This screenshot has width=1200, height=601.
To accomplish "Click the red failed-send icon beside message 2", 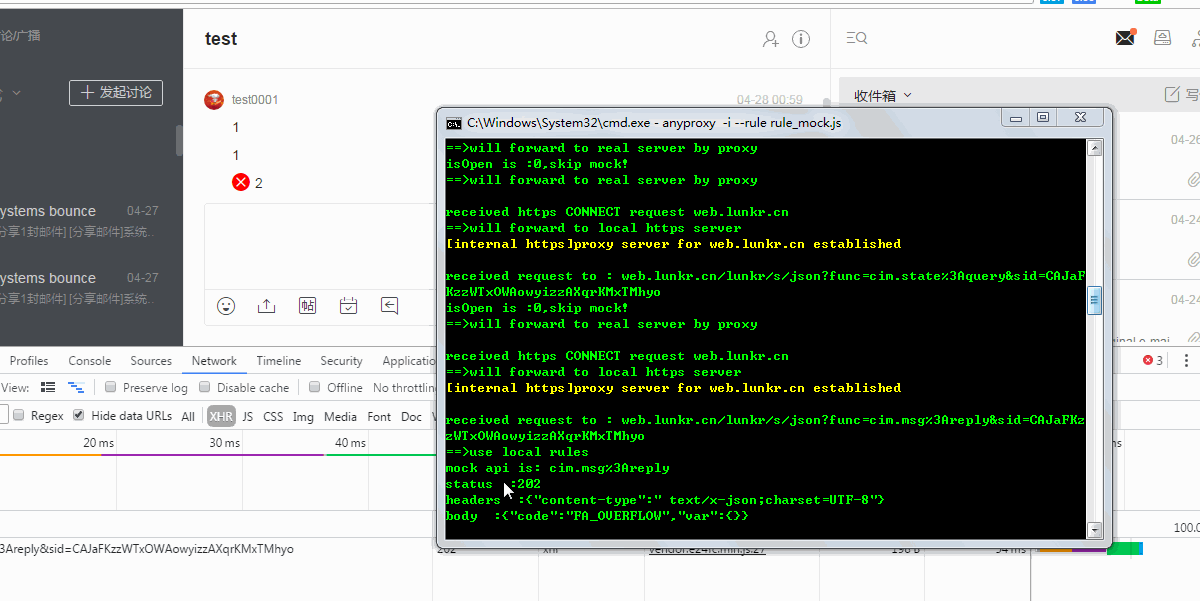I will pyautogui.click(x=240, y=182).
